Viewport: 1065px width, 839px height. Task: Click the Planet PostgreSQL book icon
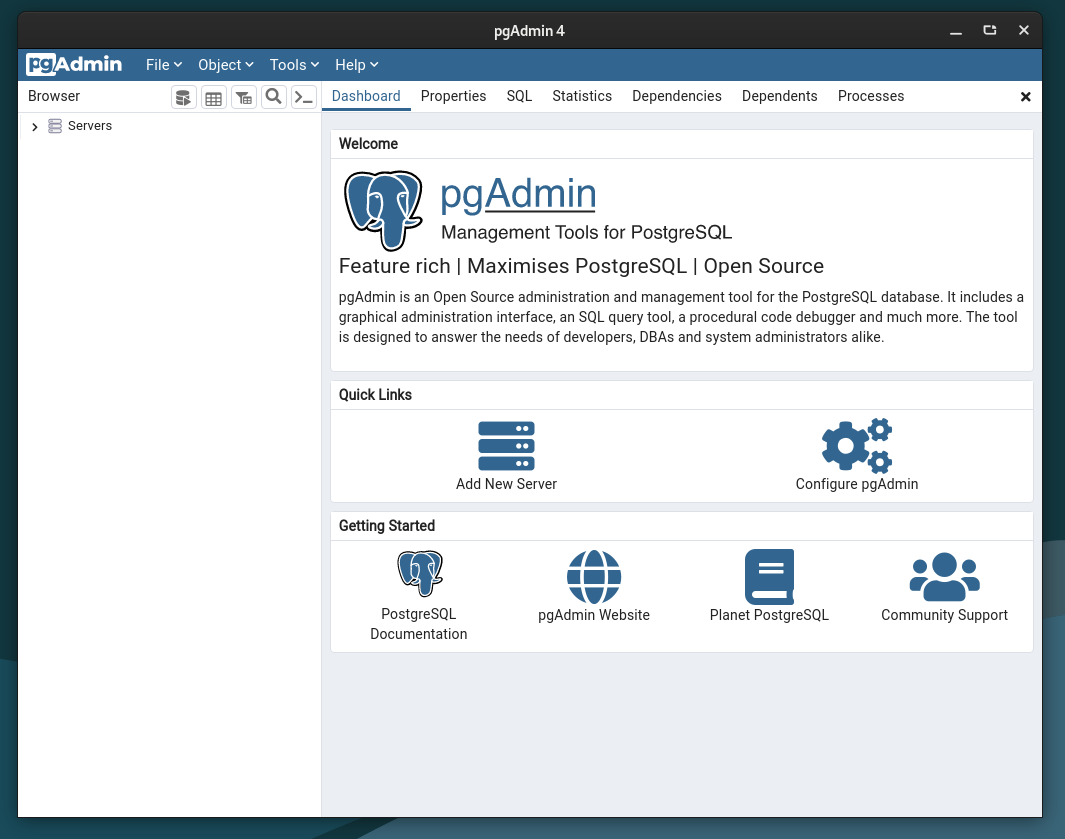pos(769,577)
